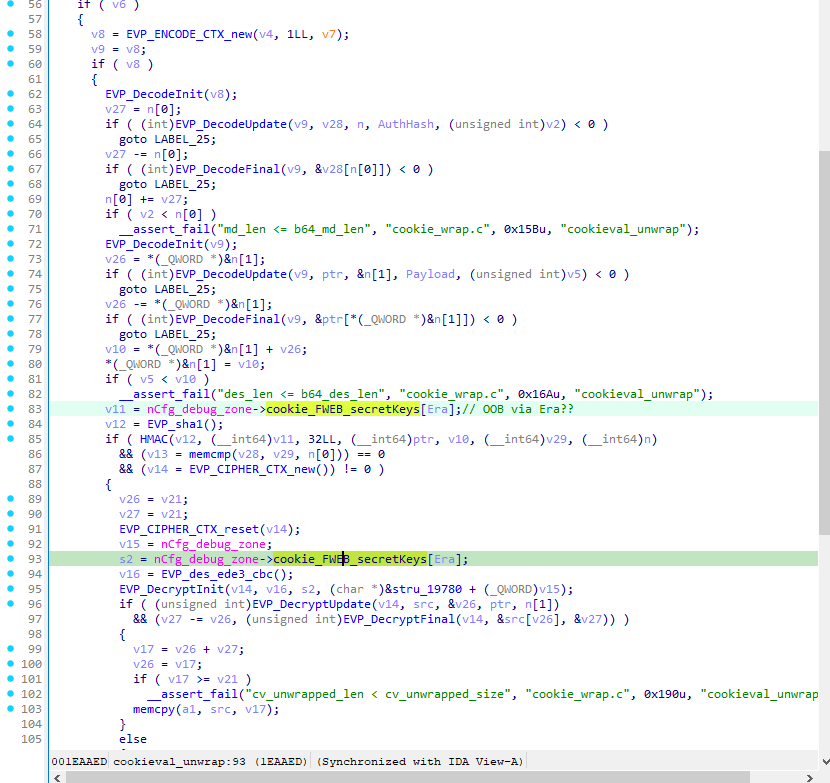830x783 pixels.
Task: Click the vertical scrollbar down arrow
Action: [x=825, y=761]
